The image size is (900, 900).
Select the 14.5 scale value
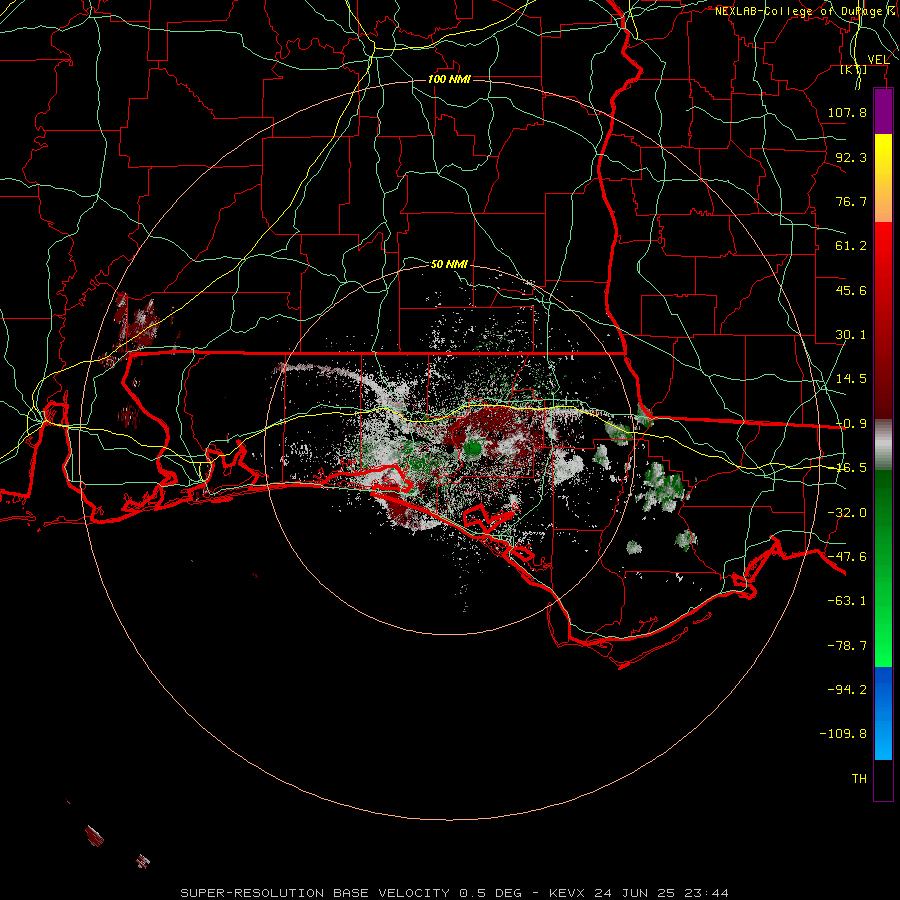point(851,379)
